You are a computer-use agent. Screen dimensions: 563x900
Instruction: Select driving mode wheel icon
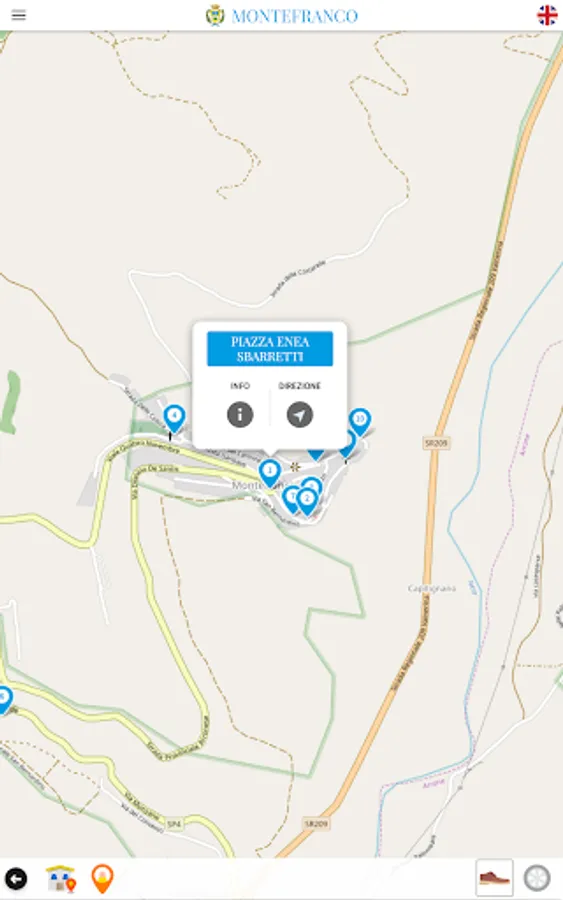[x=537, y=878]
